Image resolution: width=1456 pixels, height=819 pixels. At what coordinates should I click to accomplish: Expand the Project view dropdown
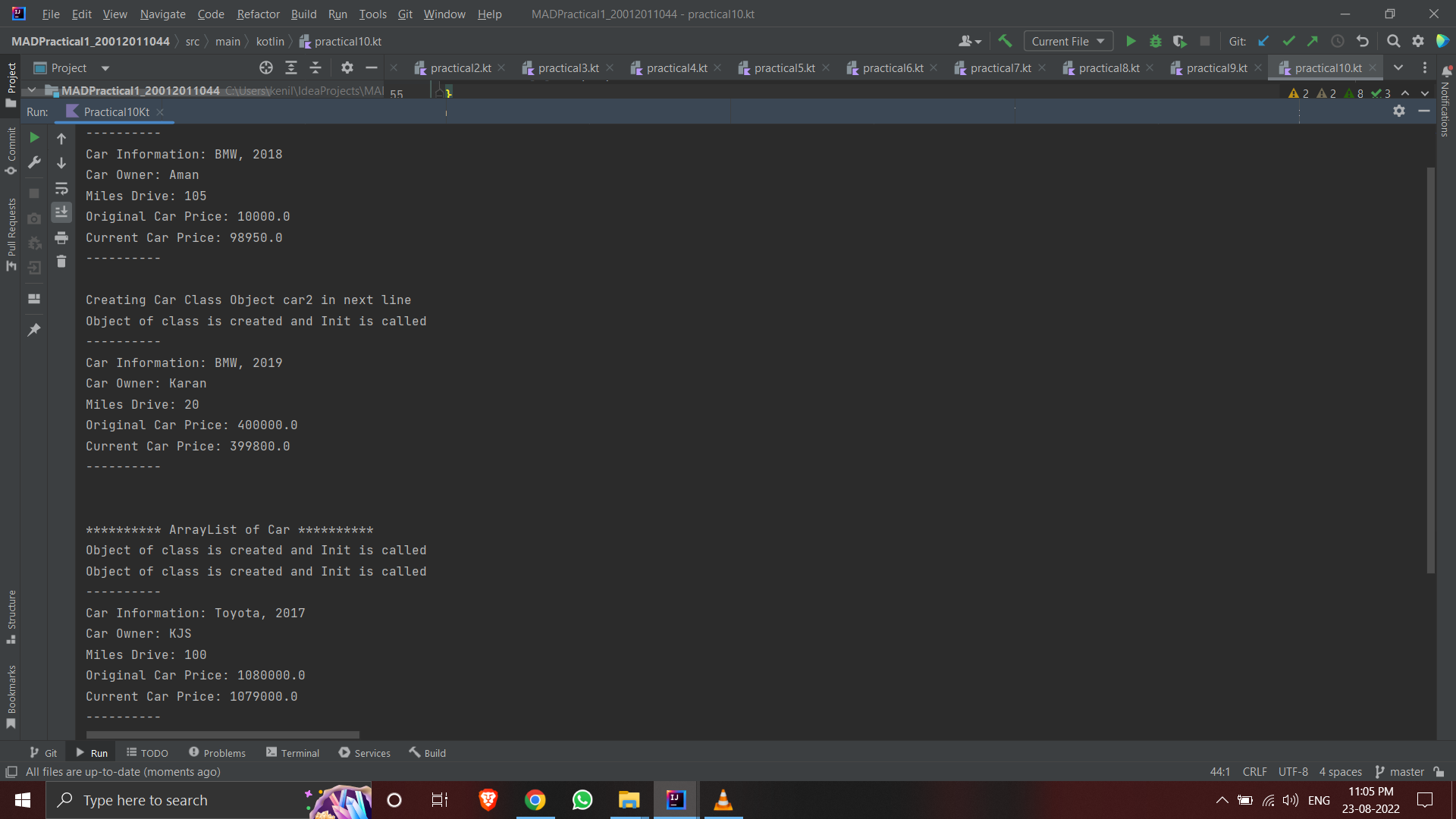point(105,68)
